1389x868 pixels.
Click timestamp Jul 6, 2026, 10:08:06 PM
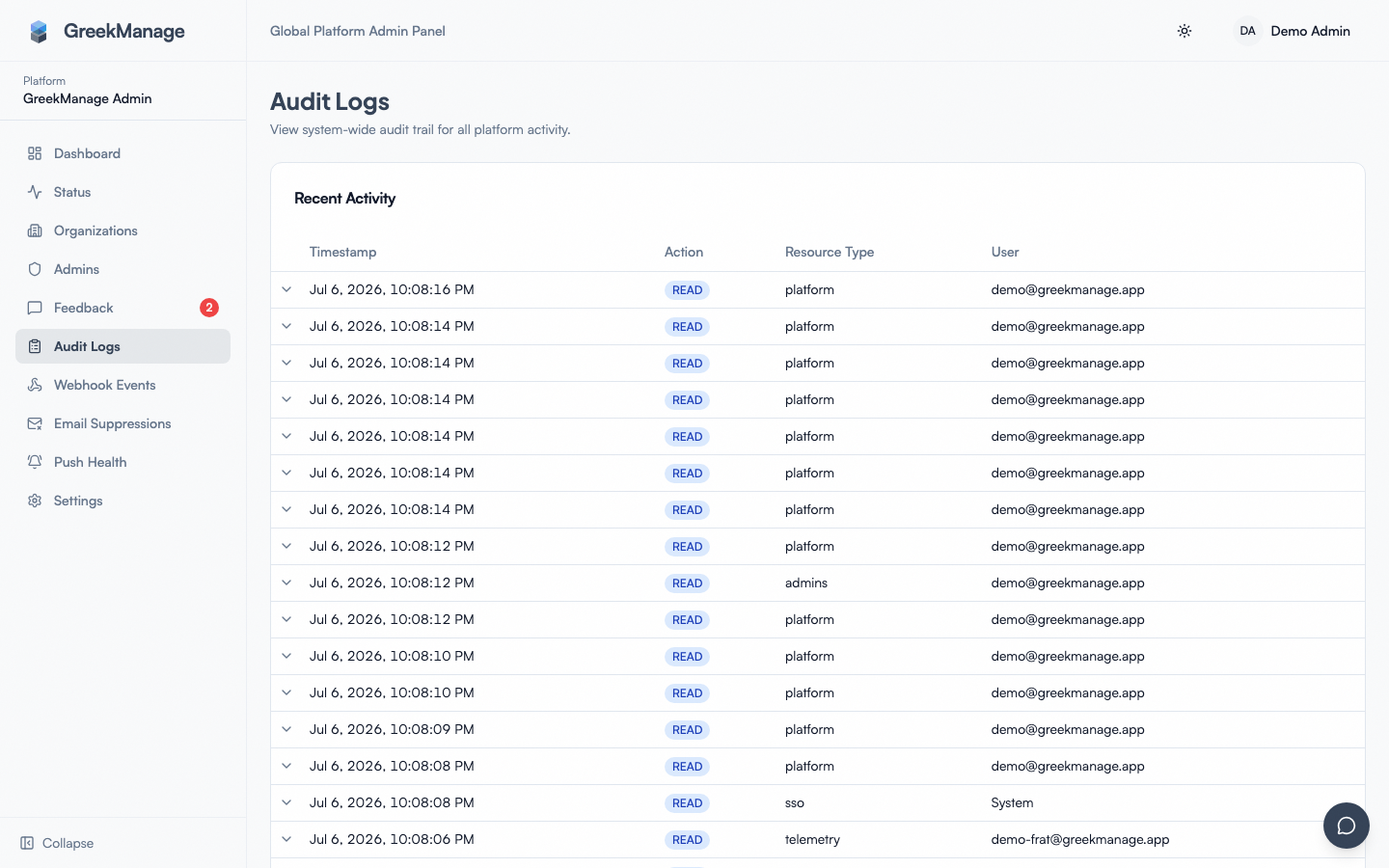[x=392, y=839]
